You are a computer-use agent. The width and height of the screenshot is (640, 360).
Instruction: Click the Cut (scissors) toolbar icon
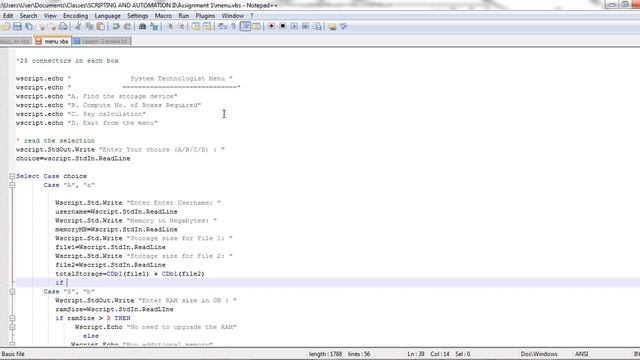click(x=78, y=27)
